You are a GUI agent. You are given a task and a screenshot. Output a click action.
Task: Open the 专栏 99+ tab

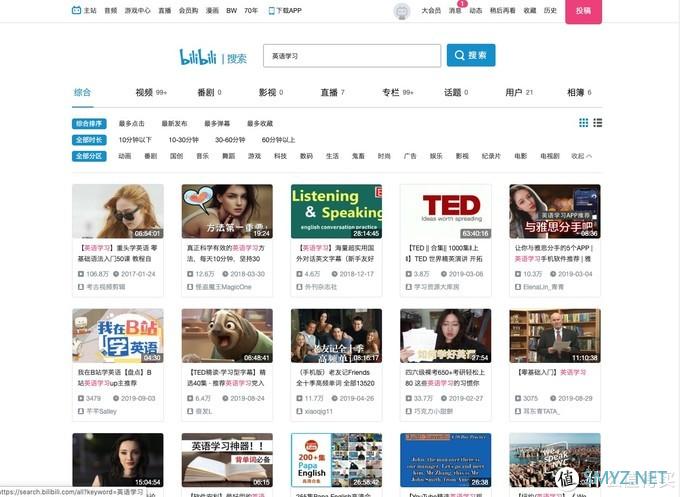click(398, 92)
